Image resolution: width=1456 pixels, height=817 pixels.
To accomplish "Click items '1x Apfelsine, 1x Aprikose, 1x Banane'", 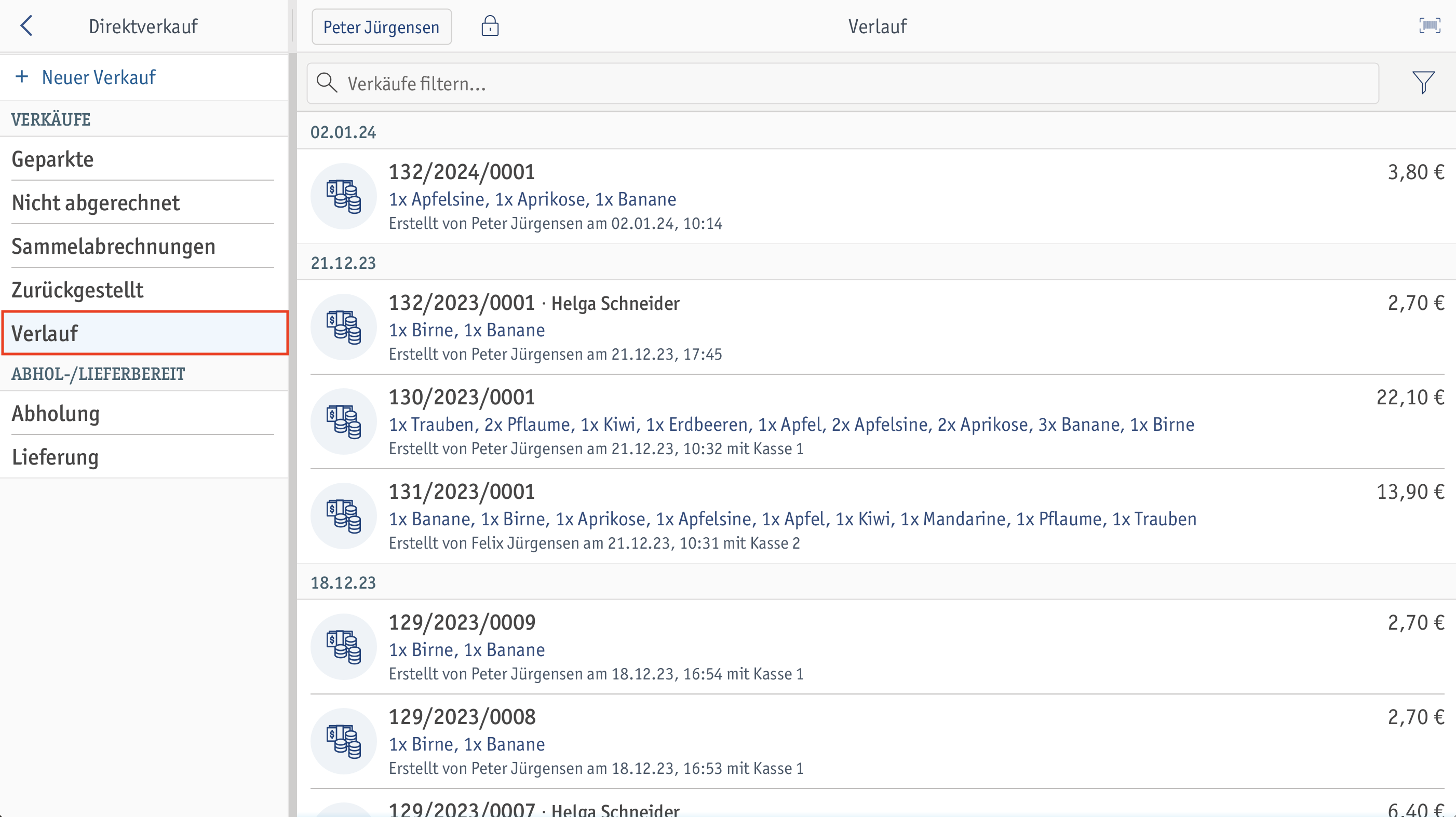I will (532, 199).
